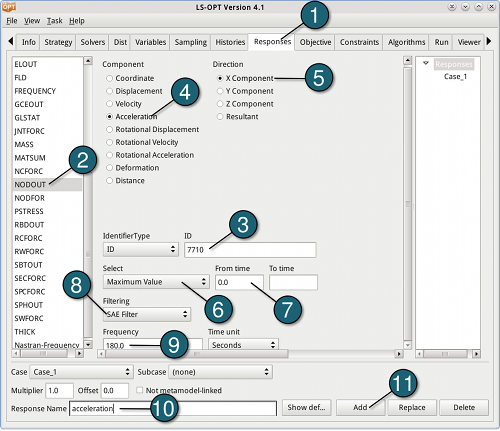This screenshot has width=500, height=431.
Task: Open the View menu
Action: point(32,21)
